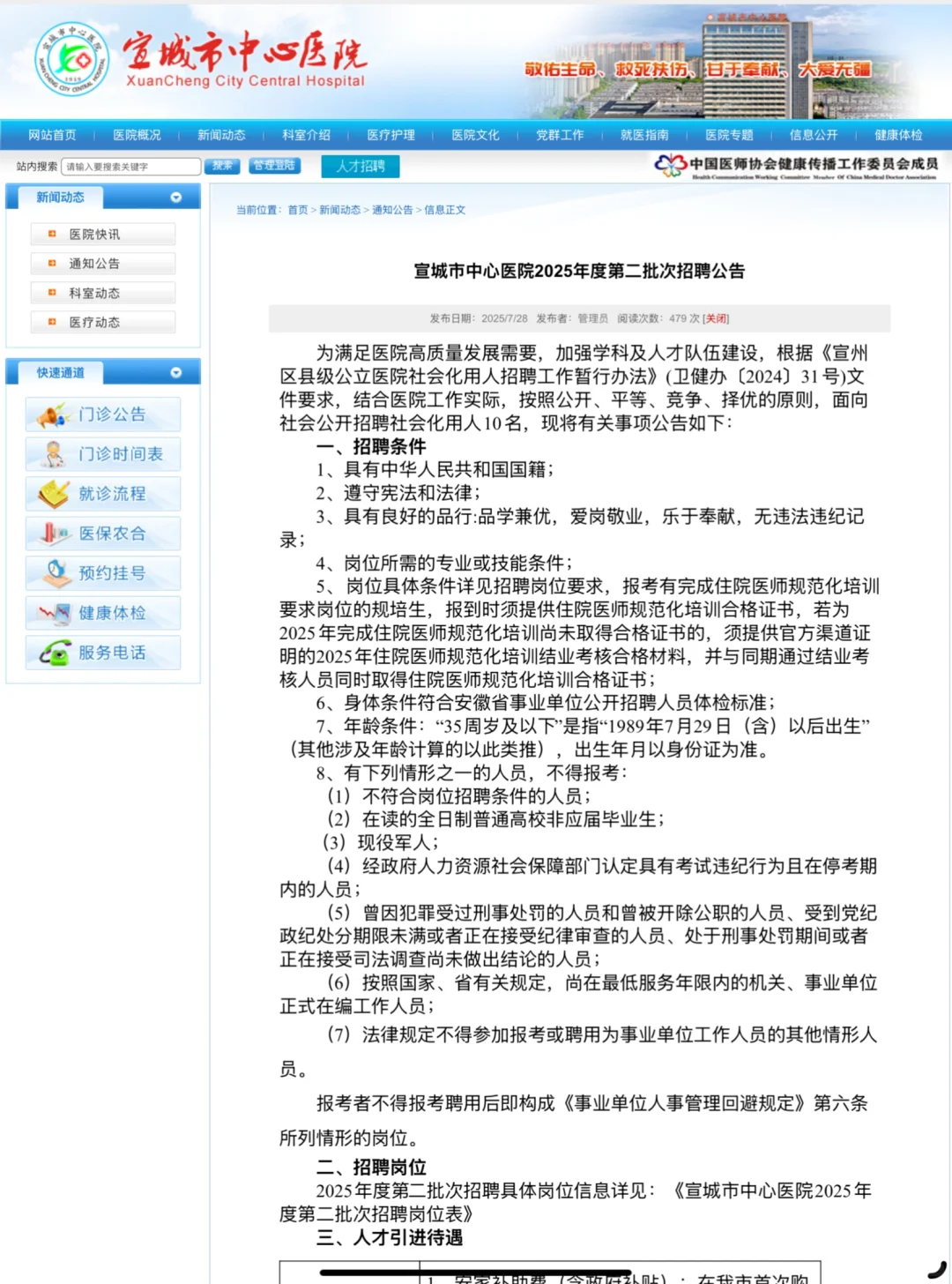Click the hospital circular logo emblem
Screen dimensions: 952x1284
click(x=72, y=59)
